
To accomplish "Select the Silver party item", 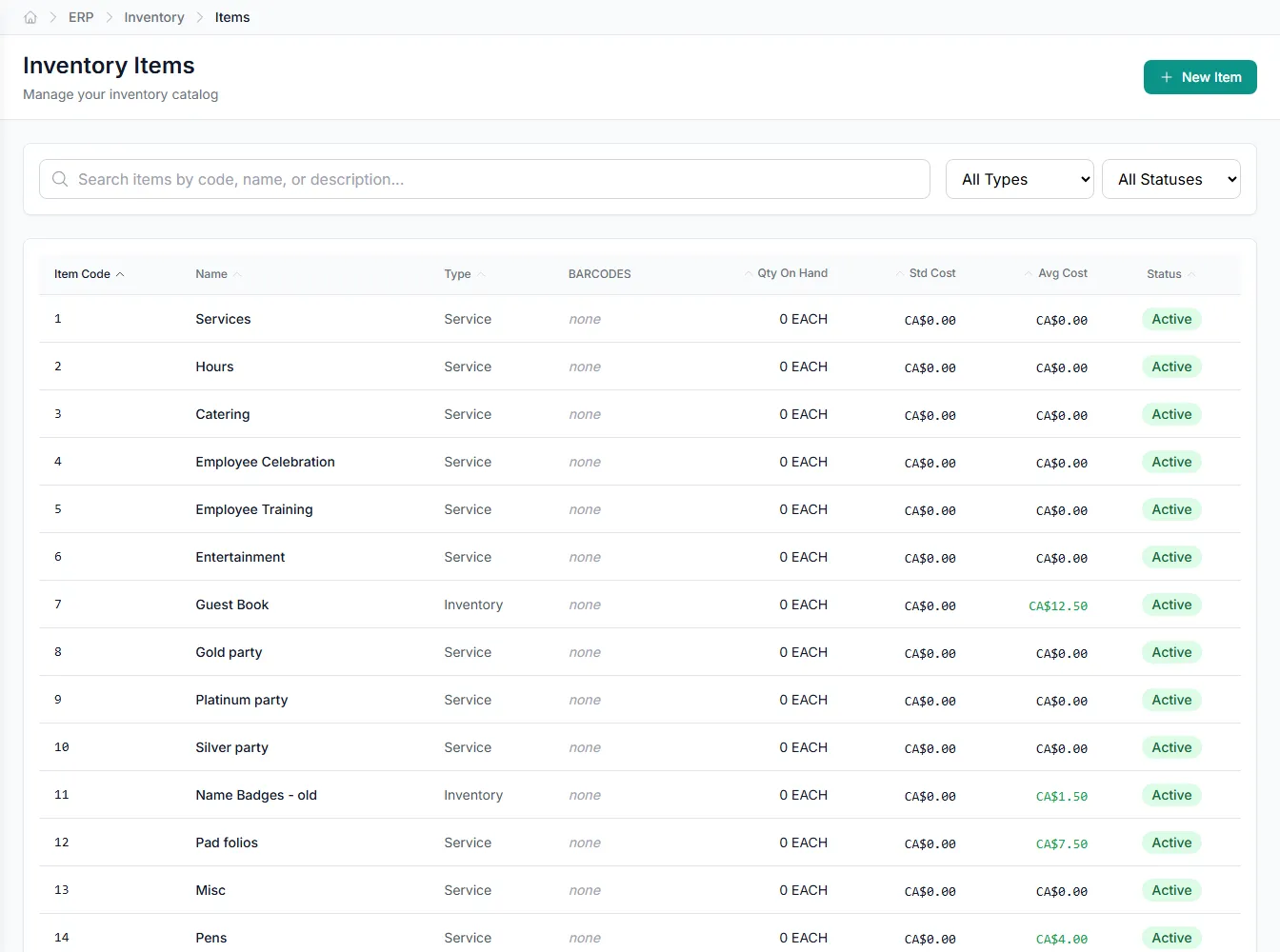I will 231,747.
